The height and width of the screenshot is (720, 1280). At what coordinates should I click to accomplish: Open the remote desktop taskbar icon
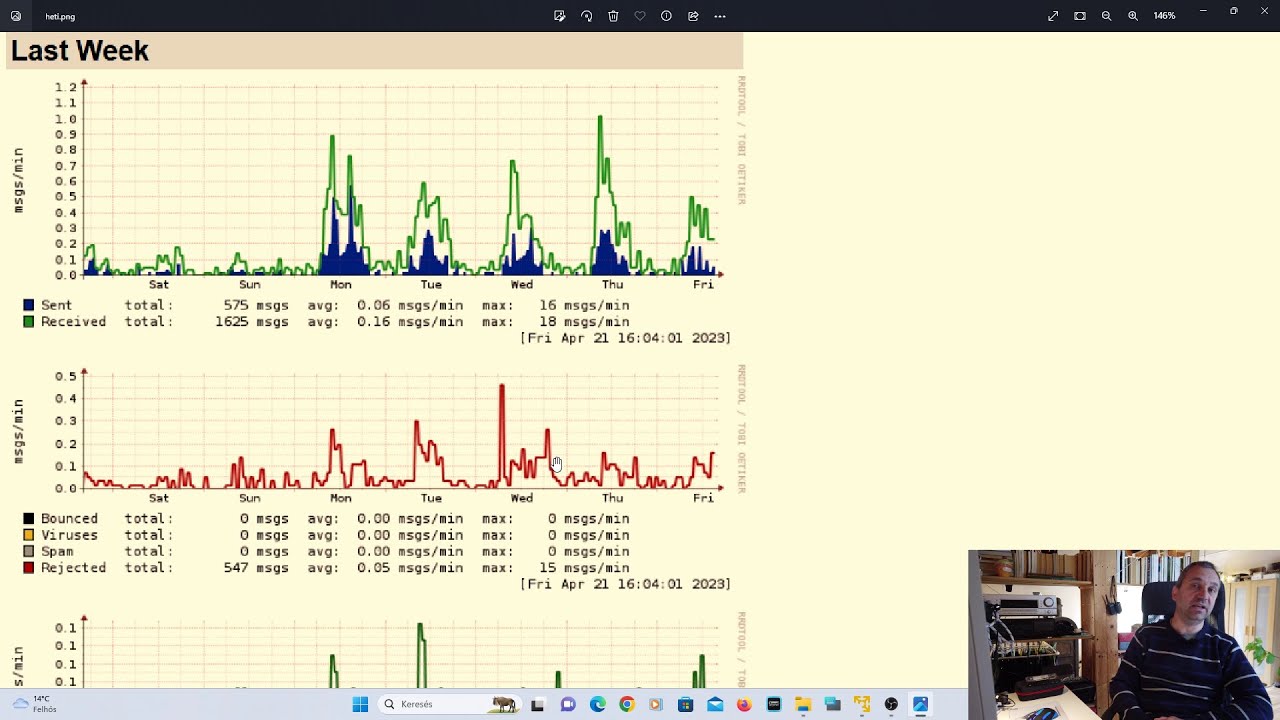point(832,704)
